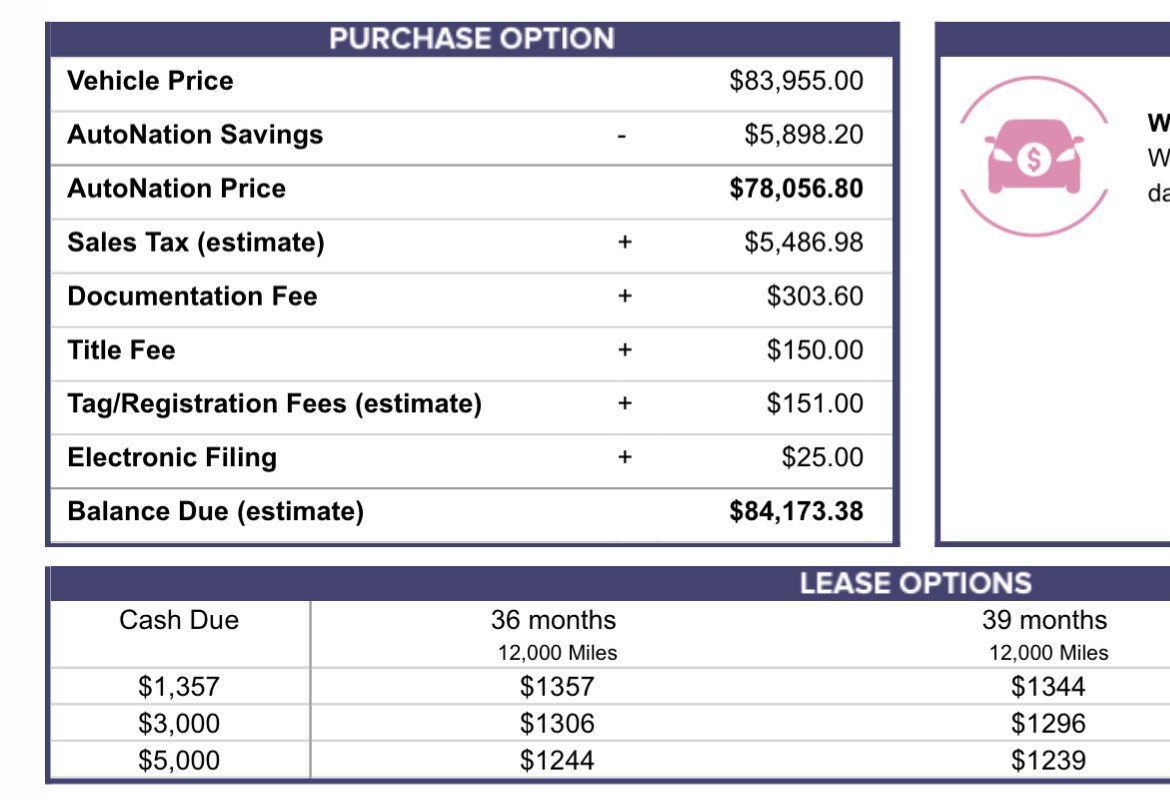The height and width of the screenshot is (800, 1170).
Task: Click the LEASE OPTIONS header
Action: point(916,583)
